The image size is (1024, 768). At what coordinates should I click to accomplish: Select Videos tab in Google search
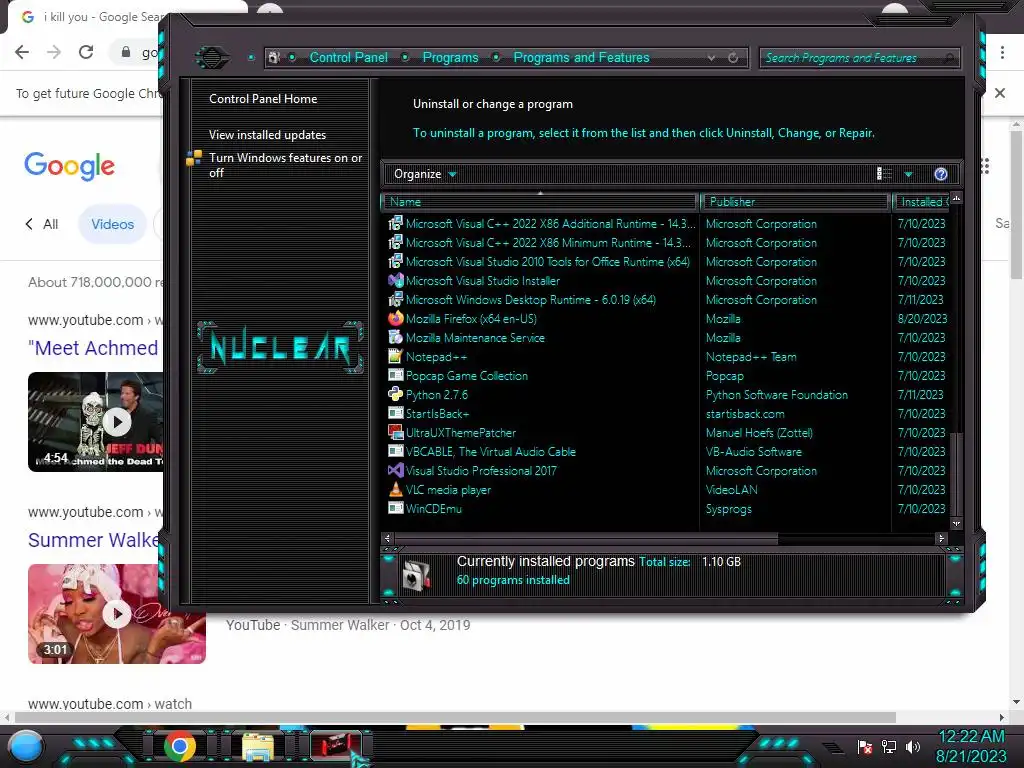coord(112,224)
